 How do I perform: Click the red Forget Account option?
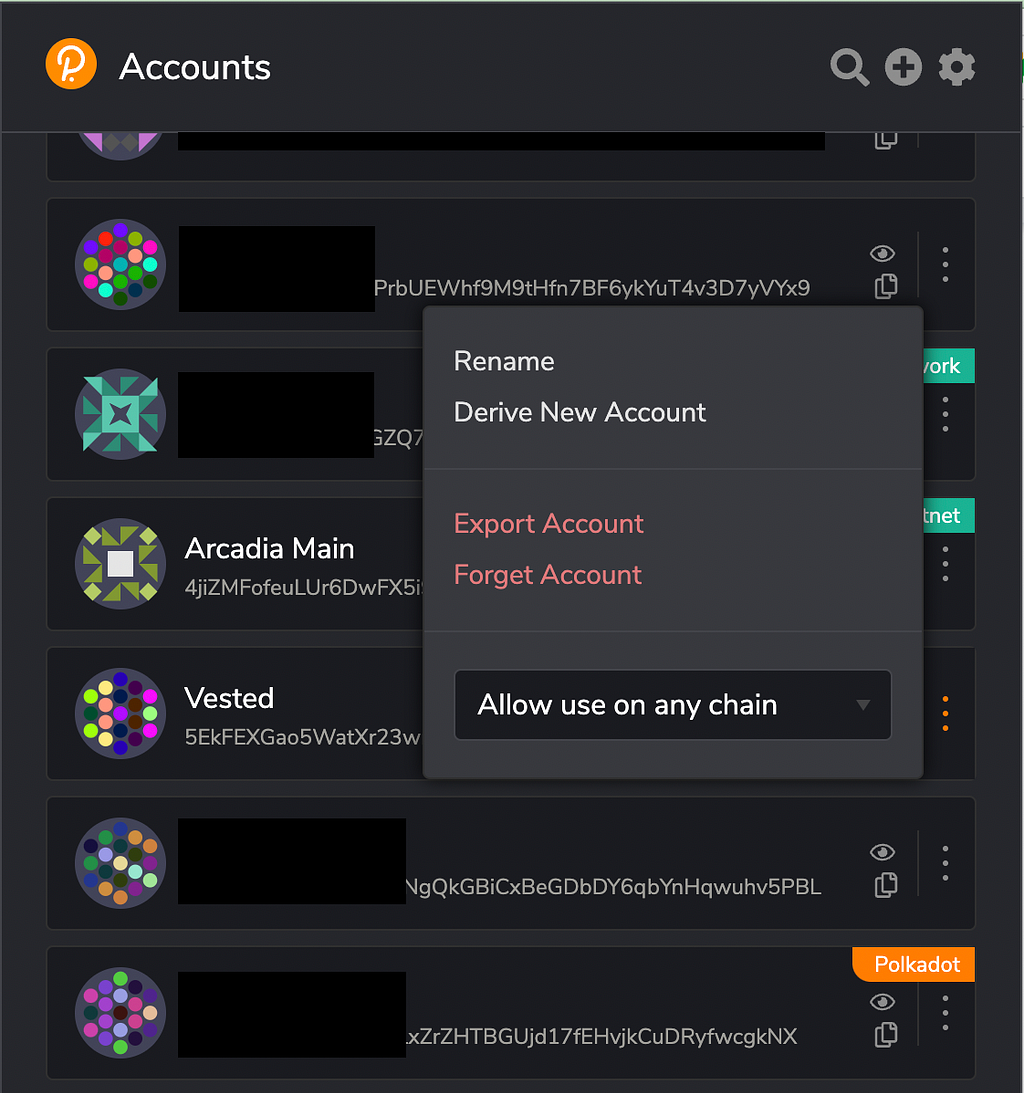point(548,574)
